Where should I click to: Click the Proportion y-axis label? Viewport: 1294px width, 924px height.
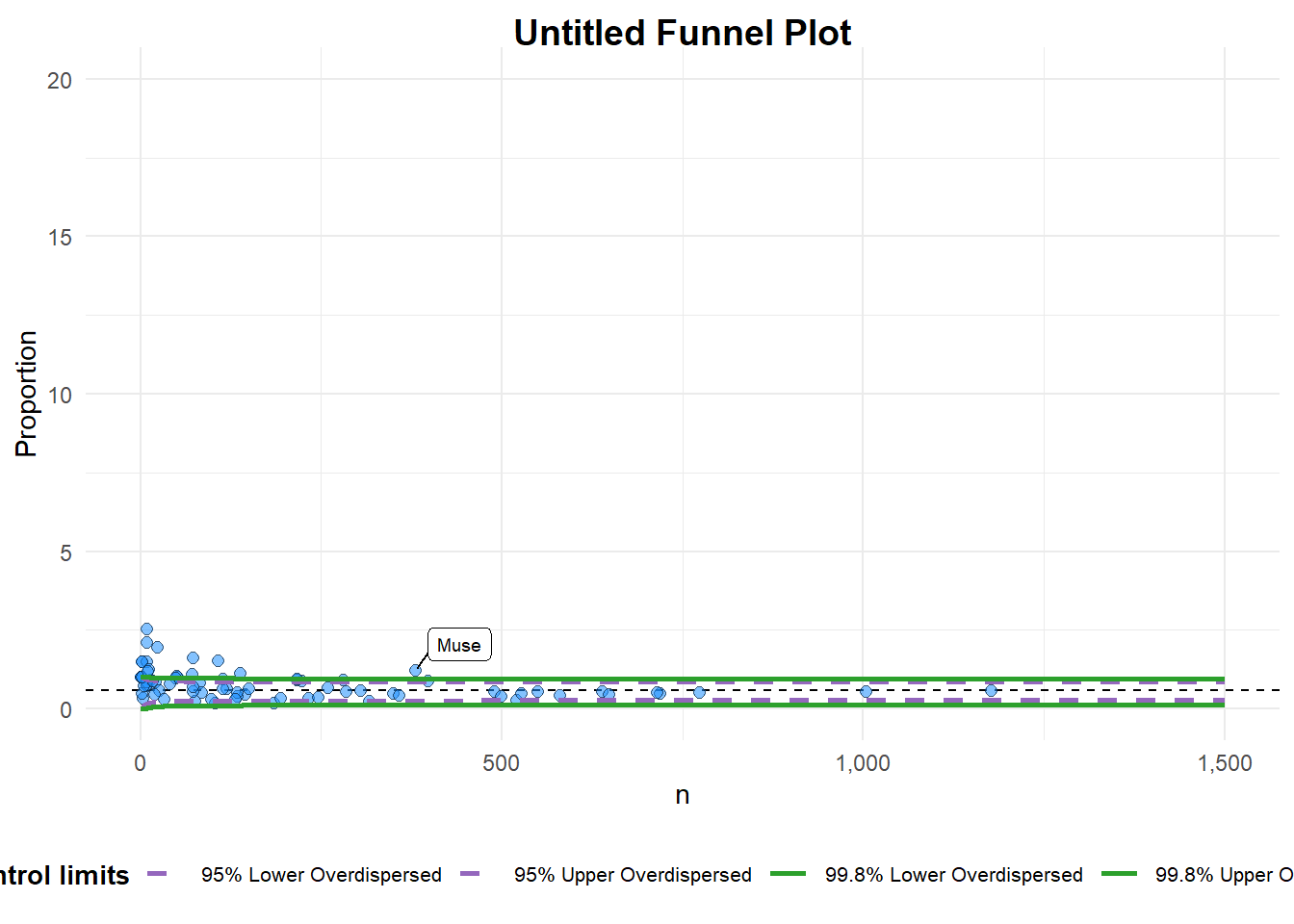coord(26,394)
